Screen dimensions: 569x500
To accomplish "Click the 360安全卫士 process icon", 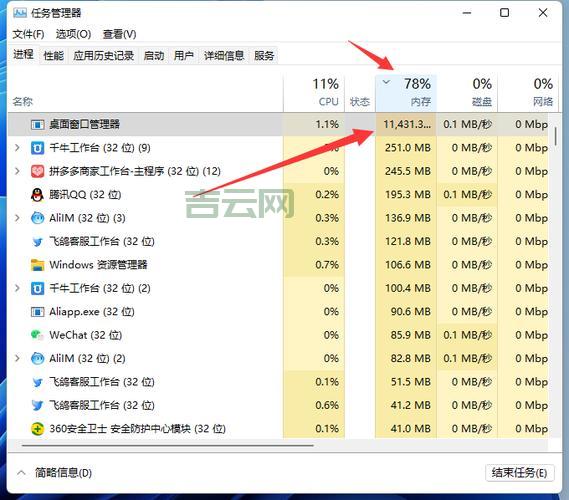I will point(37,429).
